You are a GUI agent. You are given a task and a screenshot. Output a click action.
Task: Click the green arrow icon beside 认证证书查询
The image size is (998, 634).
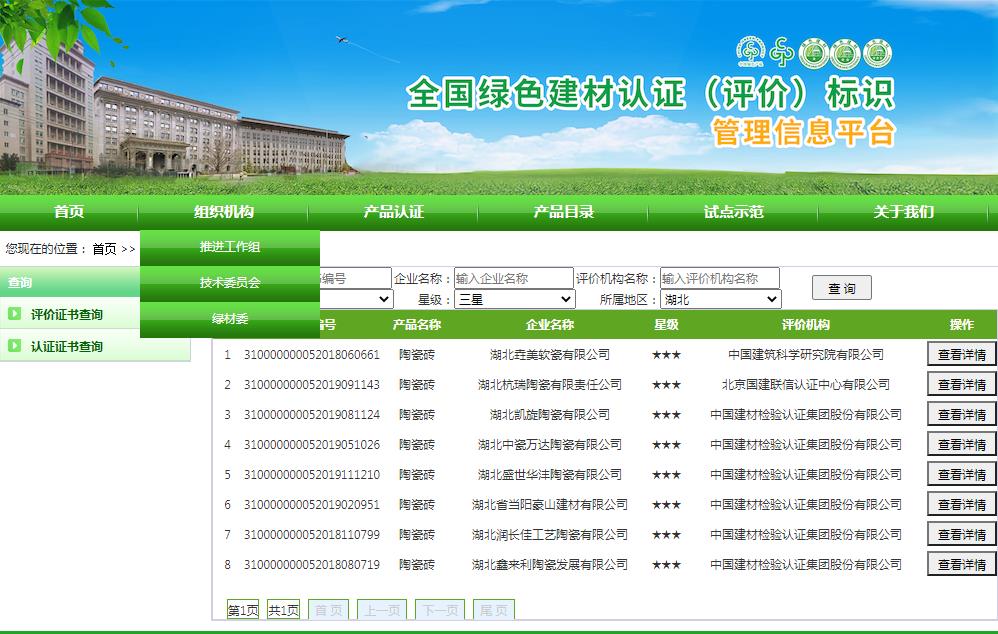point(15,346)
